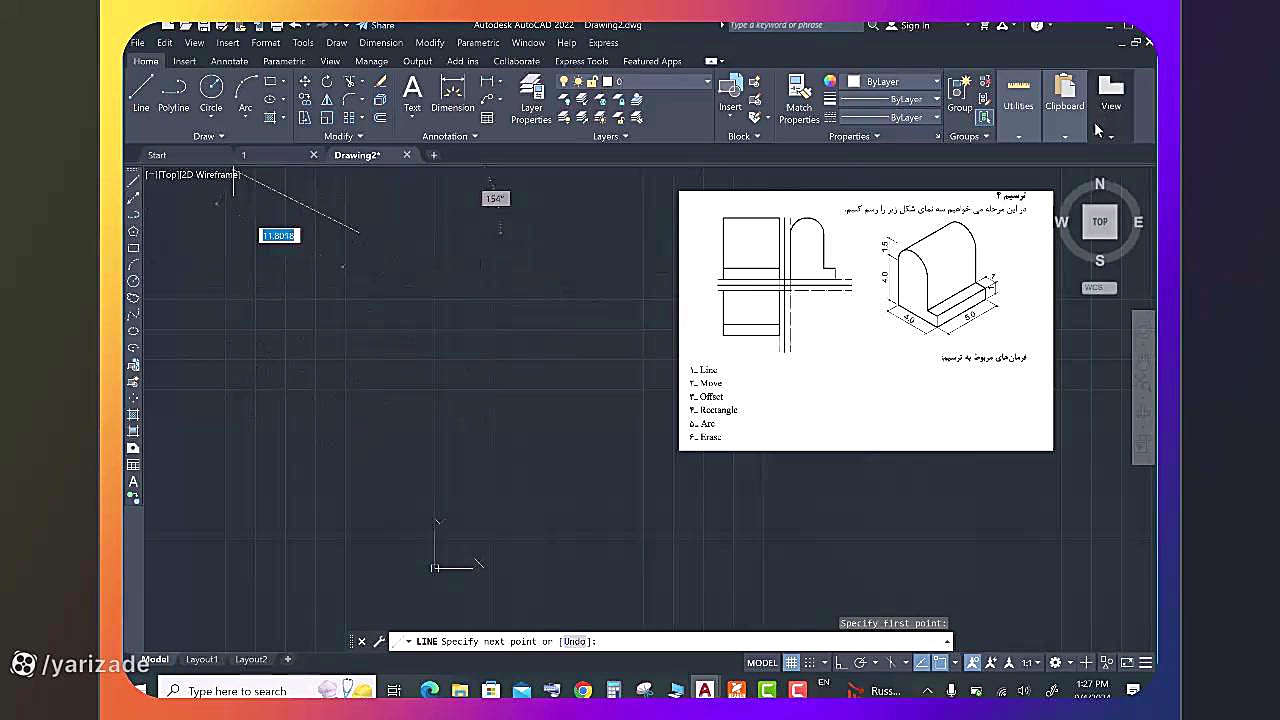The height and width of the screenshot is (720, 1280).
Task: Open the Parametric menu in menu bar
Action: (478, 43)
